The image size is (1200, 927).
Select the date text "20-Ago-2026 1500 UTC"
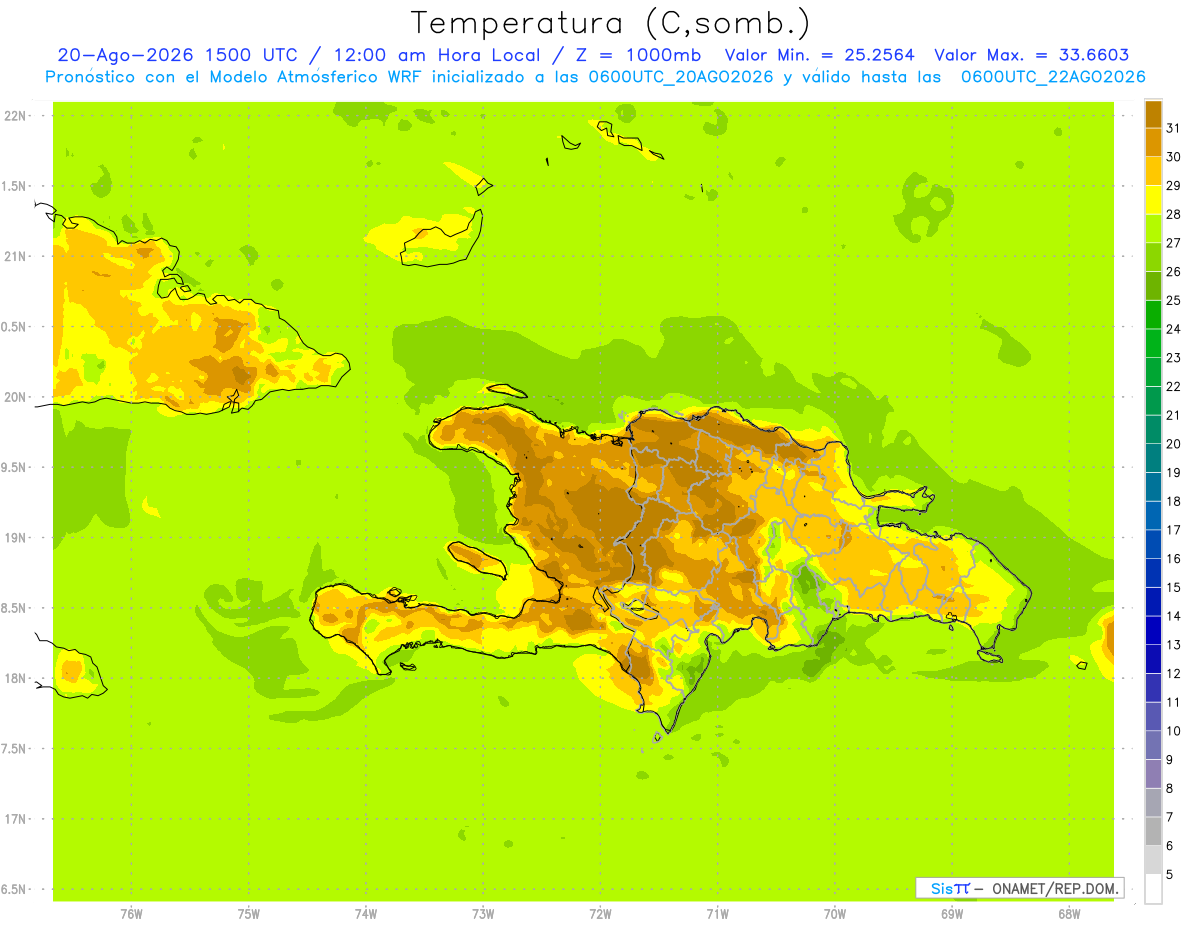click(177, 55)
